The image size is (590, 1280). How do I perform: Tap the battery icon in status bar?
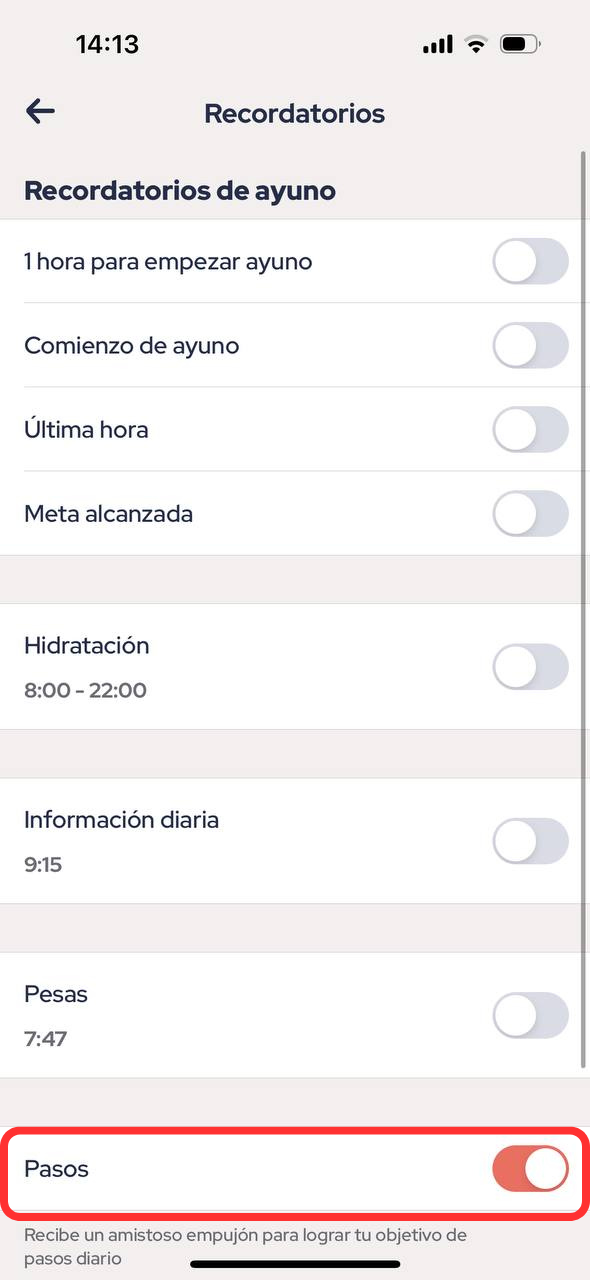[x=520, y=44]
